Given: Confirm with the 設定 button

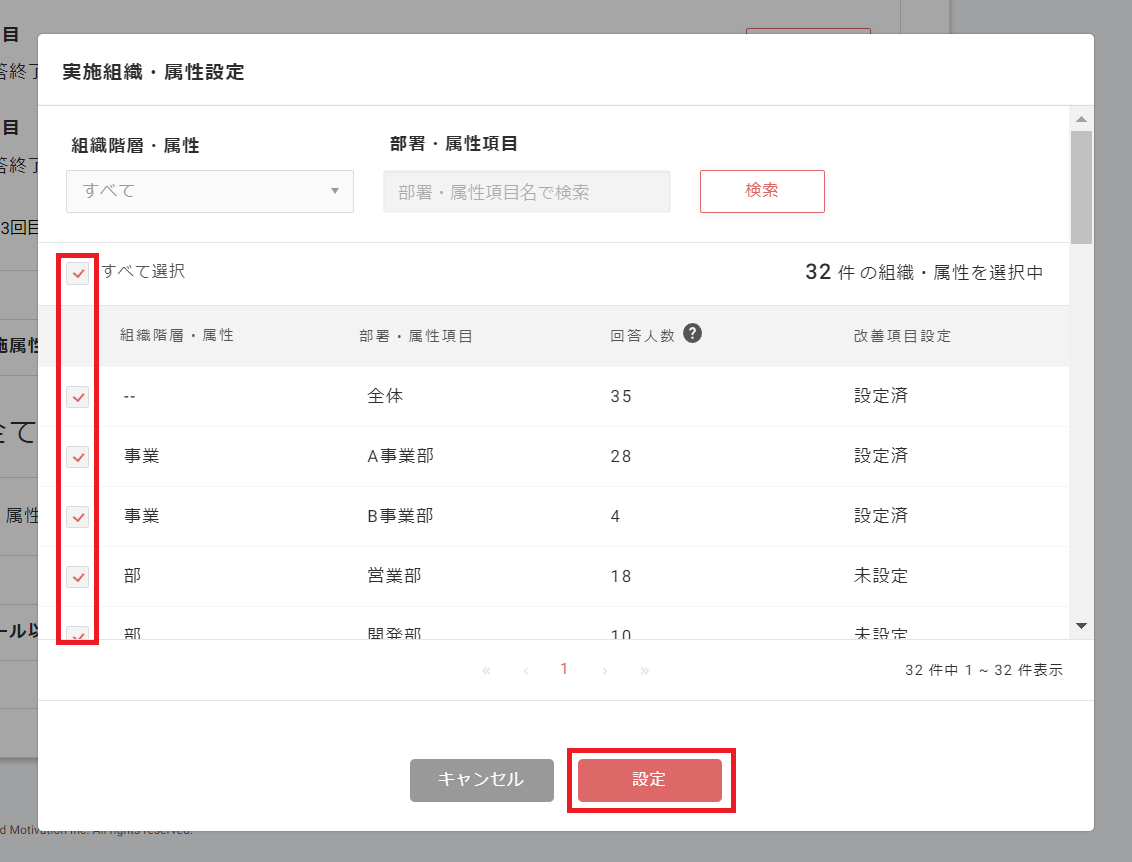Looking at the screenshot, I should [x=649, y=780].
